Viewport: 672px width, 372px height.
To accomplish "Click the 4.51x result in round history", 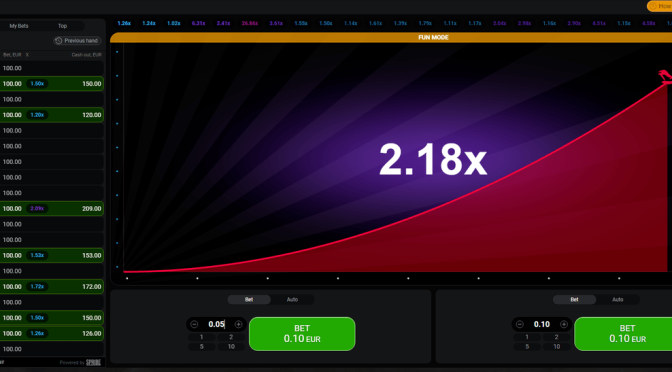I will pyautogui.click(x=599, y=23).
